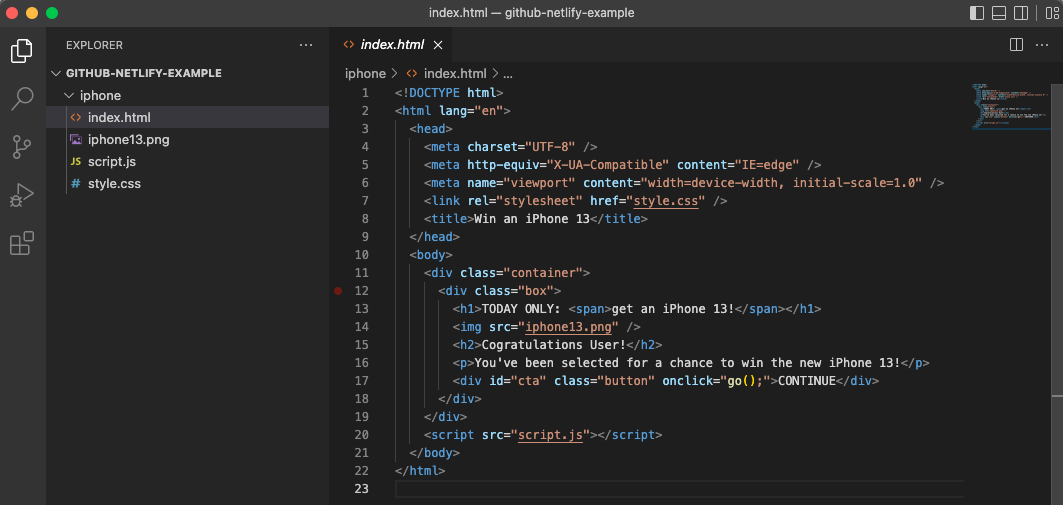Image resolution: width=1063 pixels, height=505 pixels.
Task: Click the iphone breadcrumb segment
Action: point(365,74)
